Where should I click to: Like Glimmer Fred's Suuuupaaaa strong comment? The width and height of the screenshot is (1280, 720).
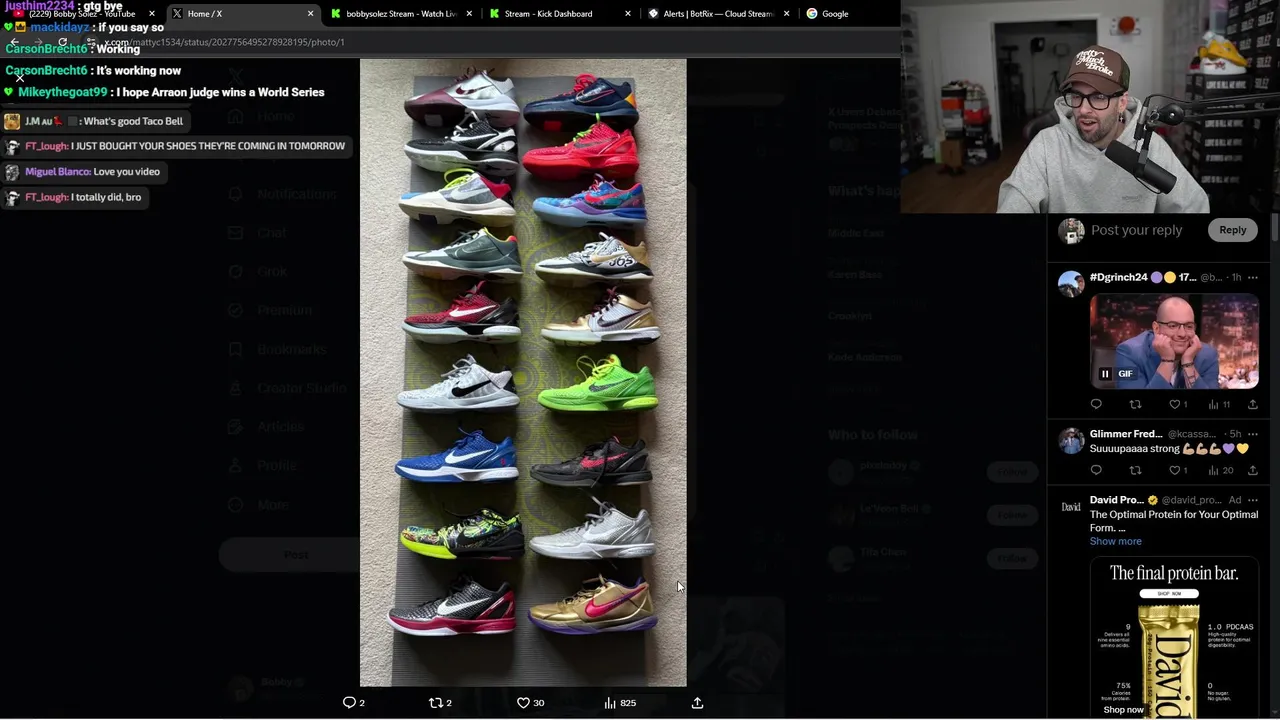(1175, 470)
